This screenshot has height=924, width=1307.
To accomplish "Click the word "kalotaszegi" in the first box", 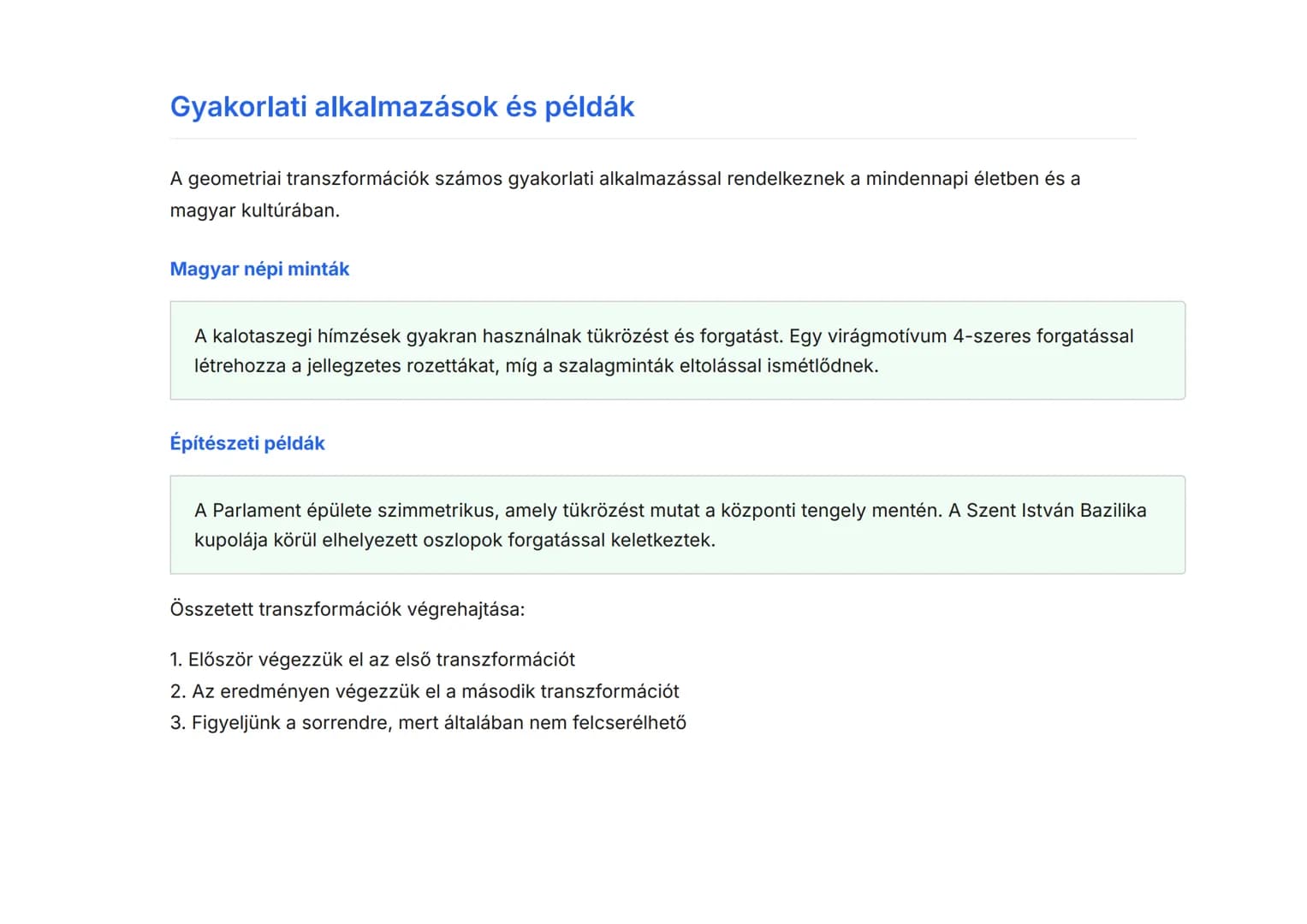I will click(x=262, y=336).
